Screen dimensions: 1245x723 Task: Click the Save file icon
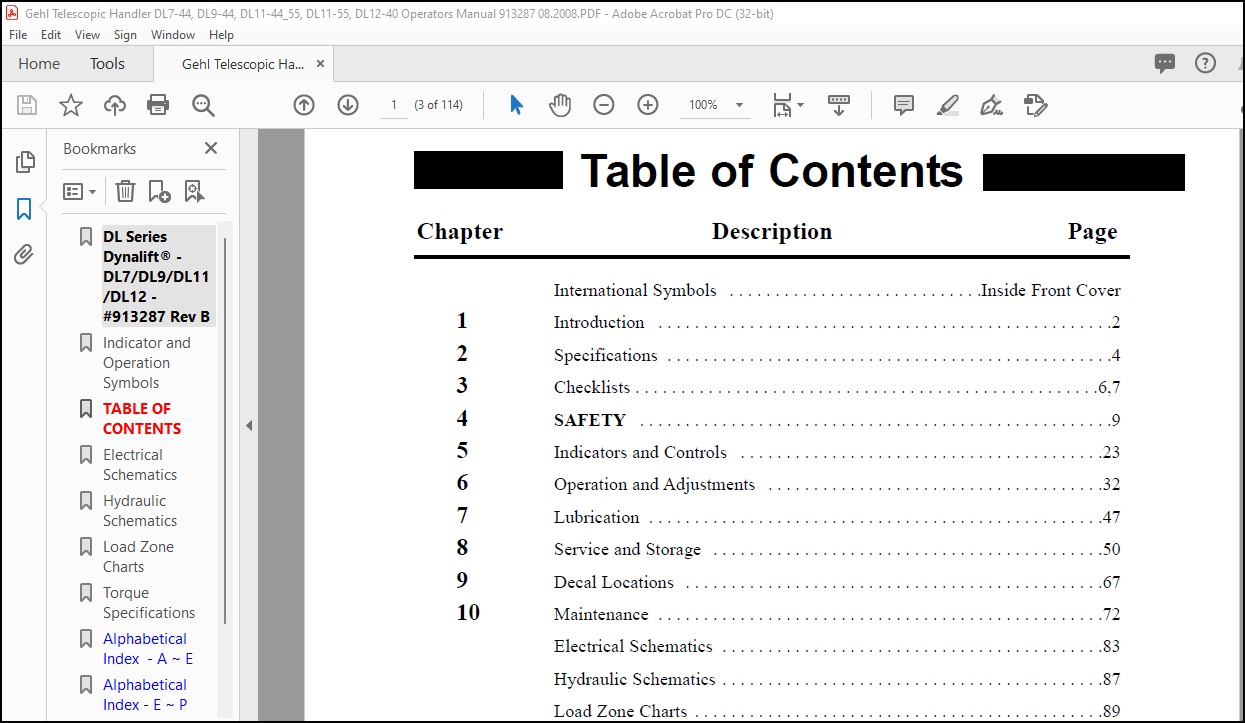27,105
